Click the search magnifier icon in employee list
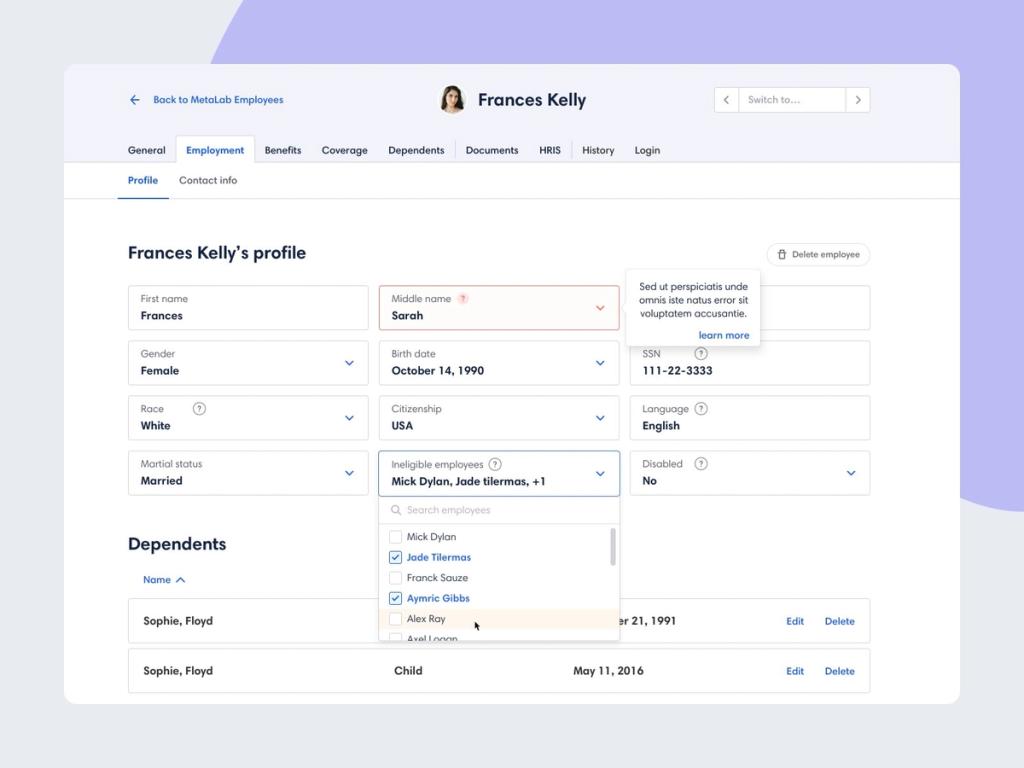This screenshot has height=768, width=1024. tap(396, 510)
